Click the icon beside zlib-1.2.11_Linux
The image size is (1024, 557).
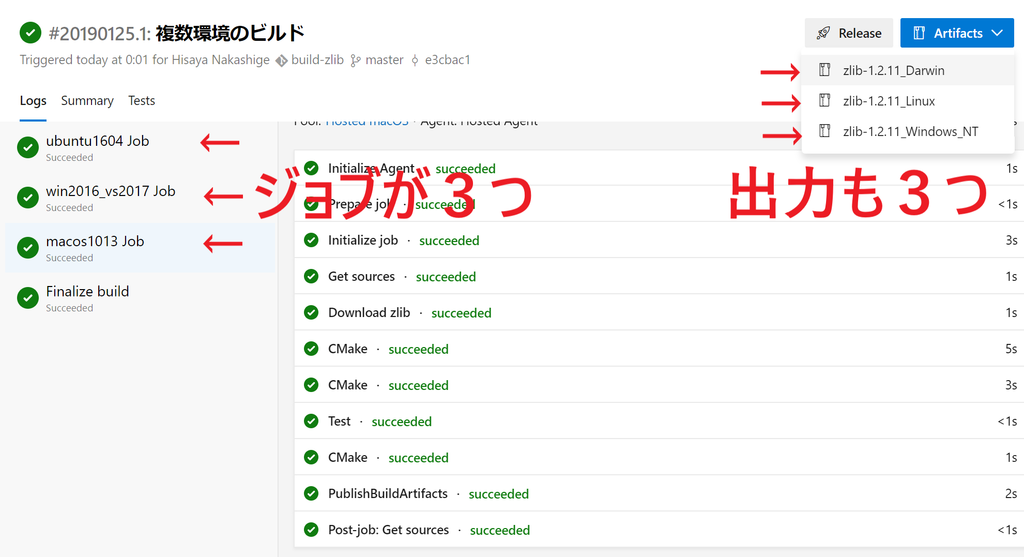click(825, 101)
